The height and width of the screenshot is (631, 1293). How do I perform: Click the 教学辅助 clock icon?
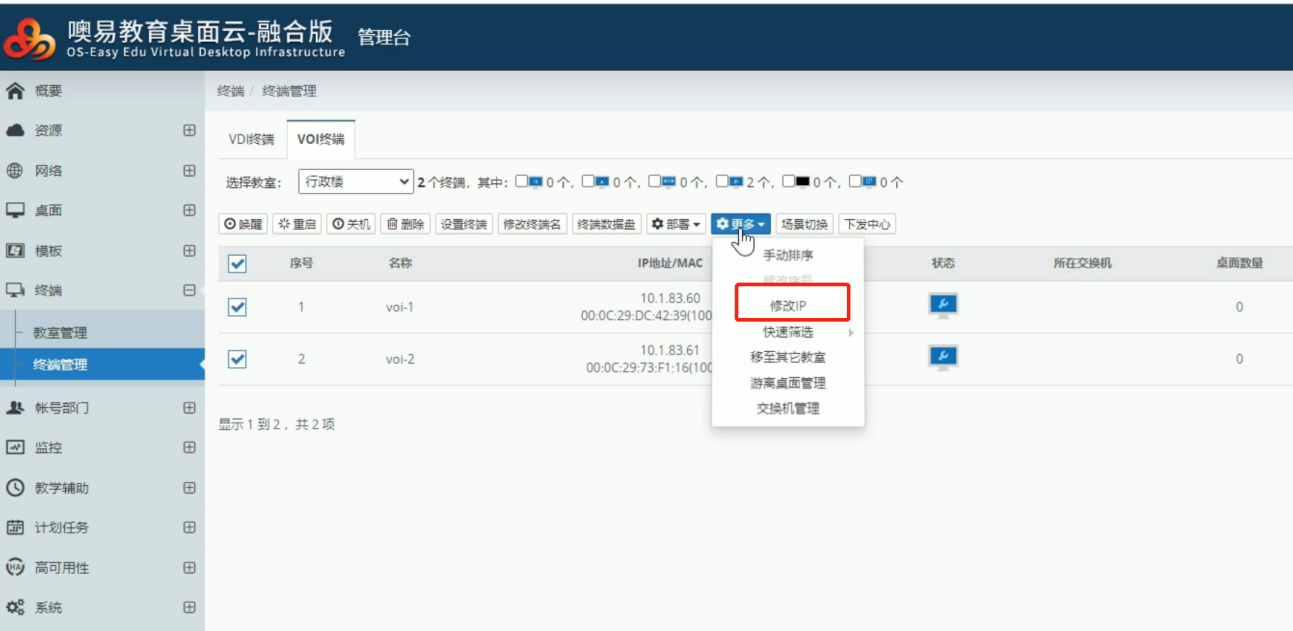pos(15,488)
